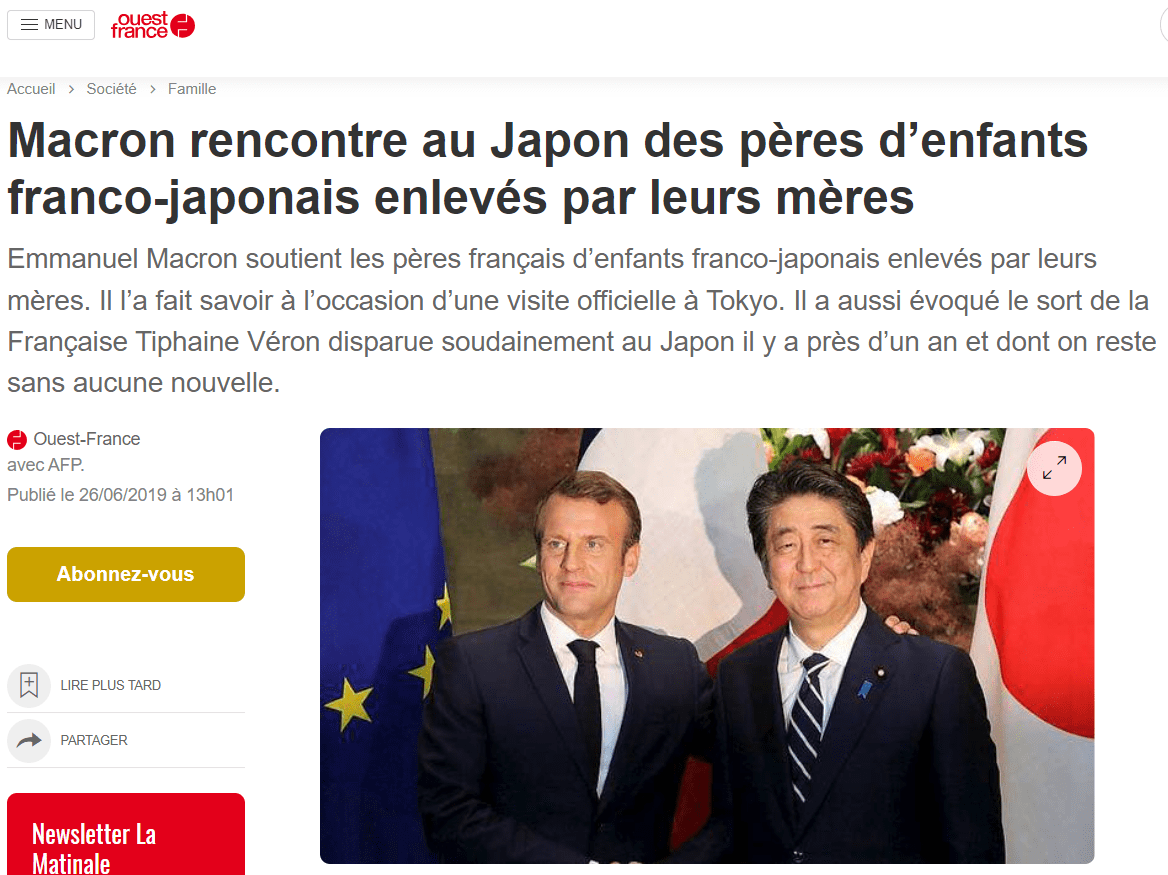Image resolution: width=1168 pixels, height=875 pixels.
Task: Select the PARTAGER label
Action: click(94, 740)
